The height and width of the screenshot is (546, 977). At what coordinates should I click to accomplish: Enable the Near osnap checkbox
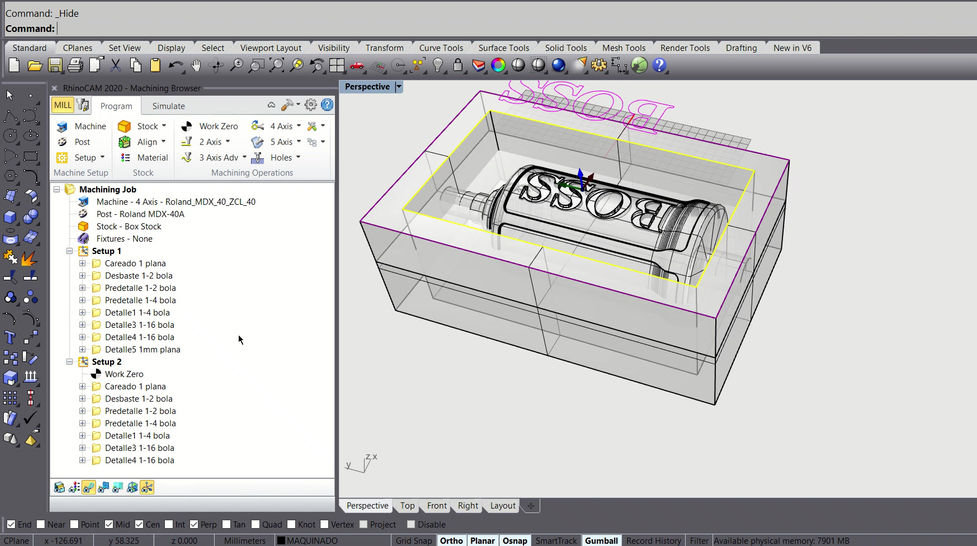coord(39,524)
